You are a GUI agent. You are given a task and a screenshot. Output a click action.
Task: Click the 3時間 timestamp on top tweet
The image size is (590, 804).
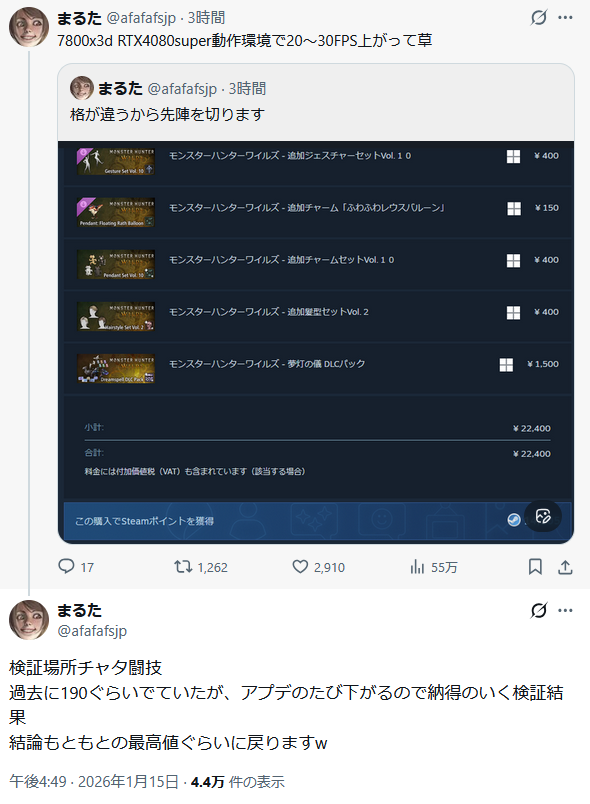coord(206,18)
